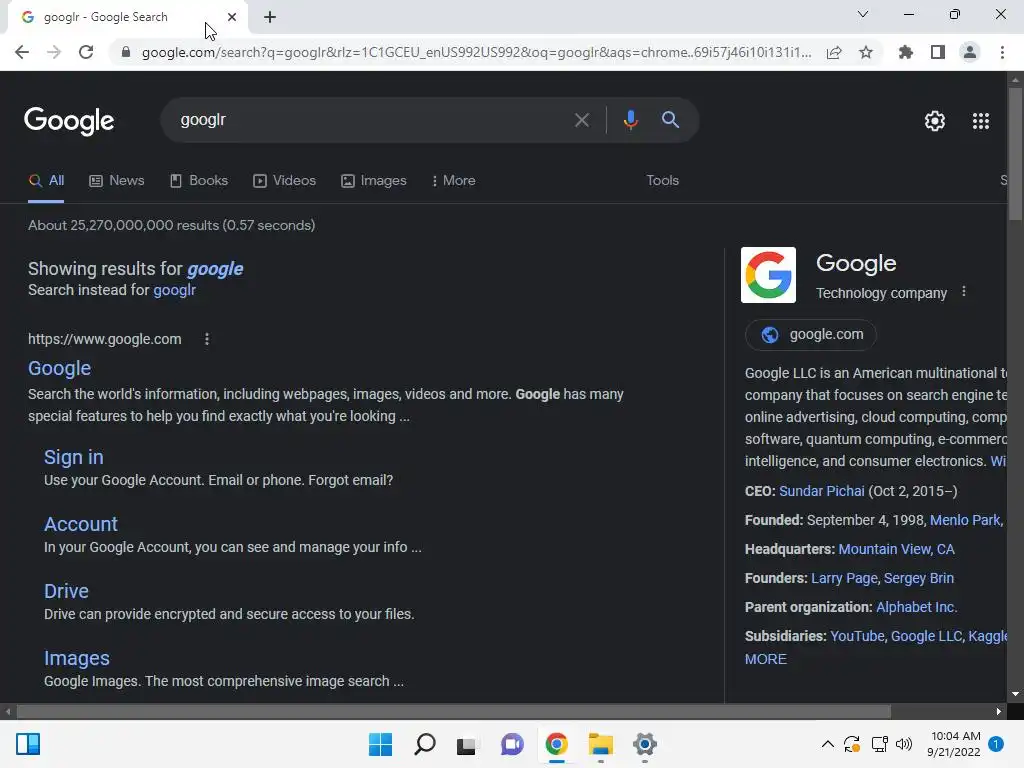Viewport: 1024px width, 768px height.
Task: Click the googlr search input field
Action: [x=372, y=120]
